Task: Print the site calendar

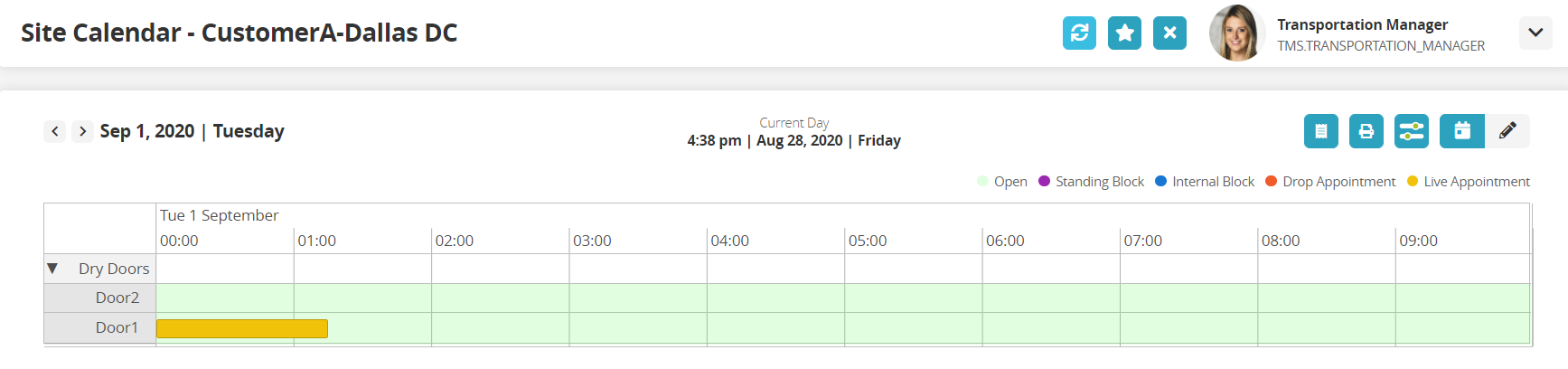Action: pos(1366,131)
